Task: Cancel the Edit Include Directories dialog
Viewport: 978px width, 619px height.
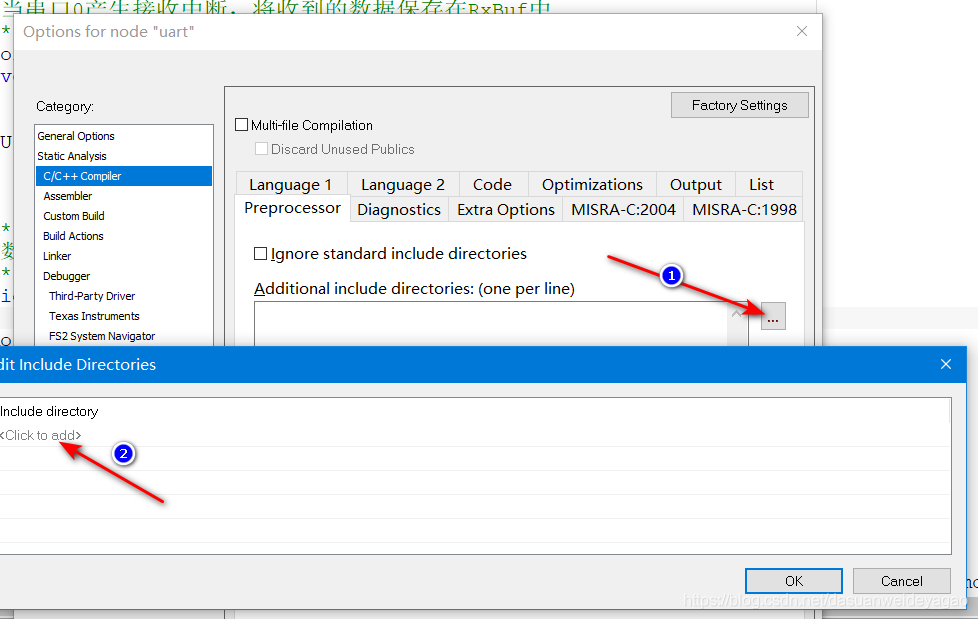Action: 901,581
